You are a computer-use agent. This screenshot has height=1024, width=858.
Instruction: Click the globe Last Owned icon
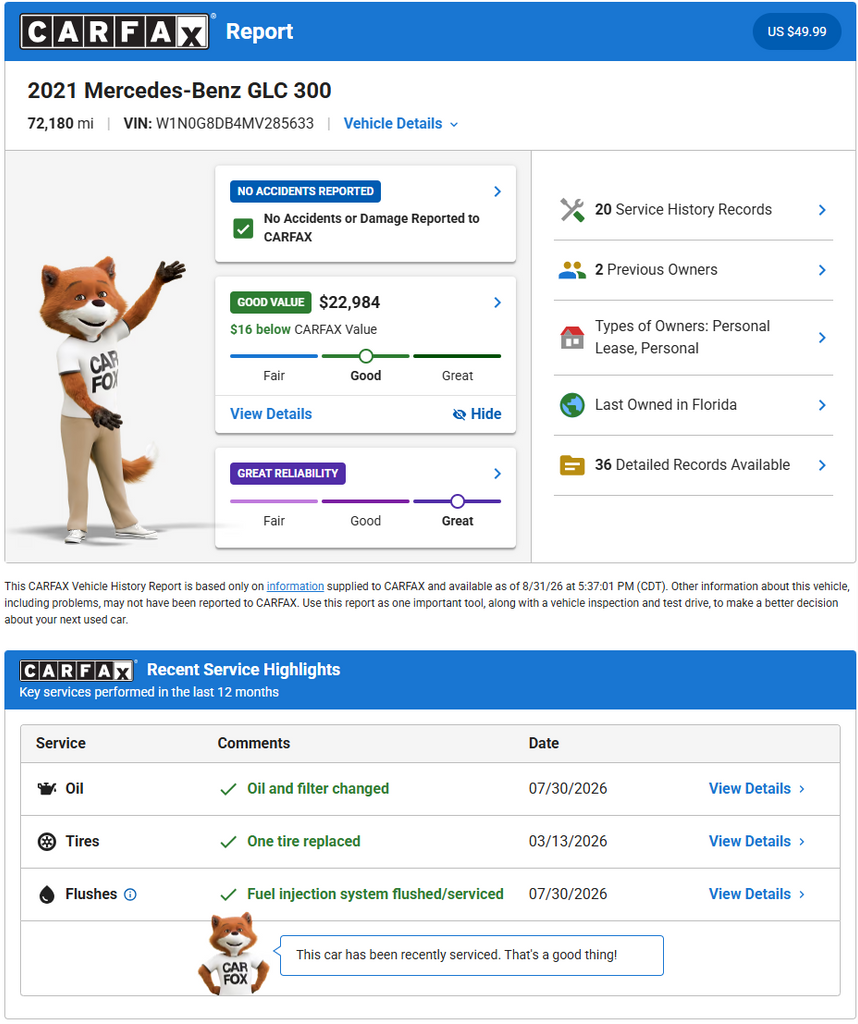coord(572,405)
